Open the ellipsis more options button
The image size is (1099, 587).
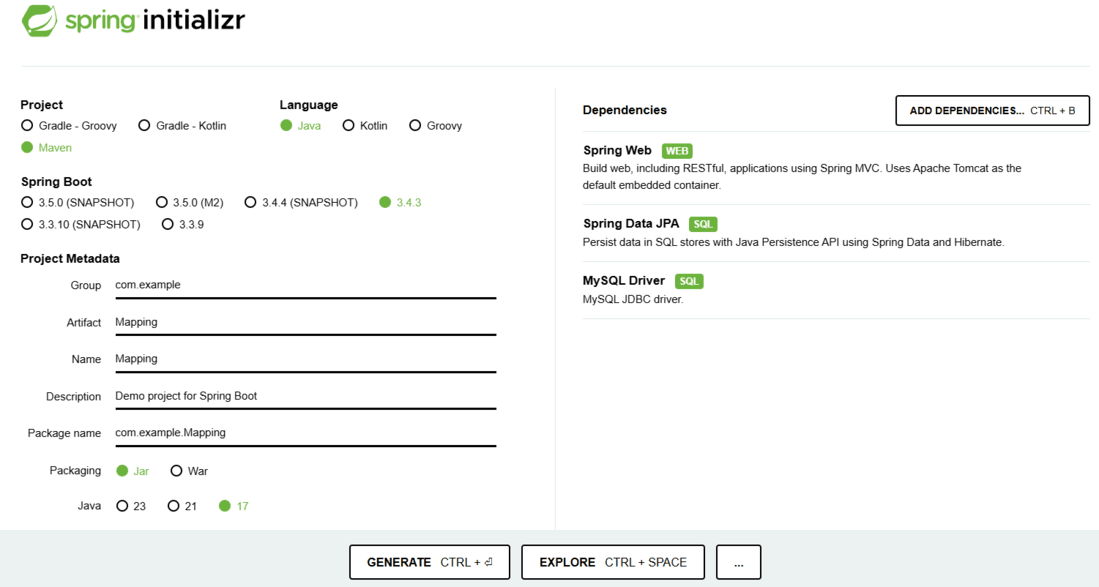point(739,562)
